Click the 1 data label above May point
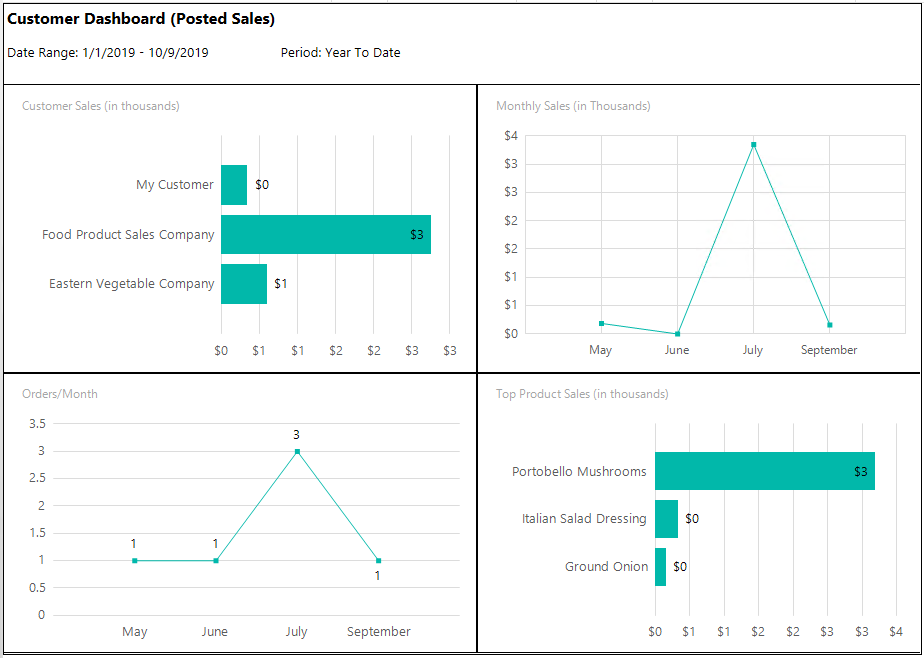 134,544
